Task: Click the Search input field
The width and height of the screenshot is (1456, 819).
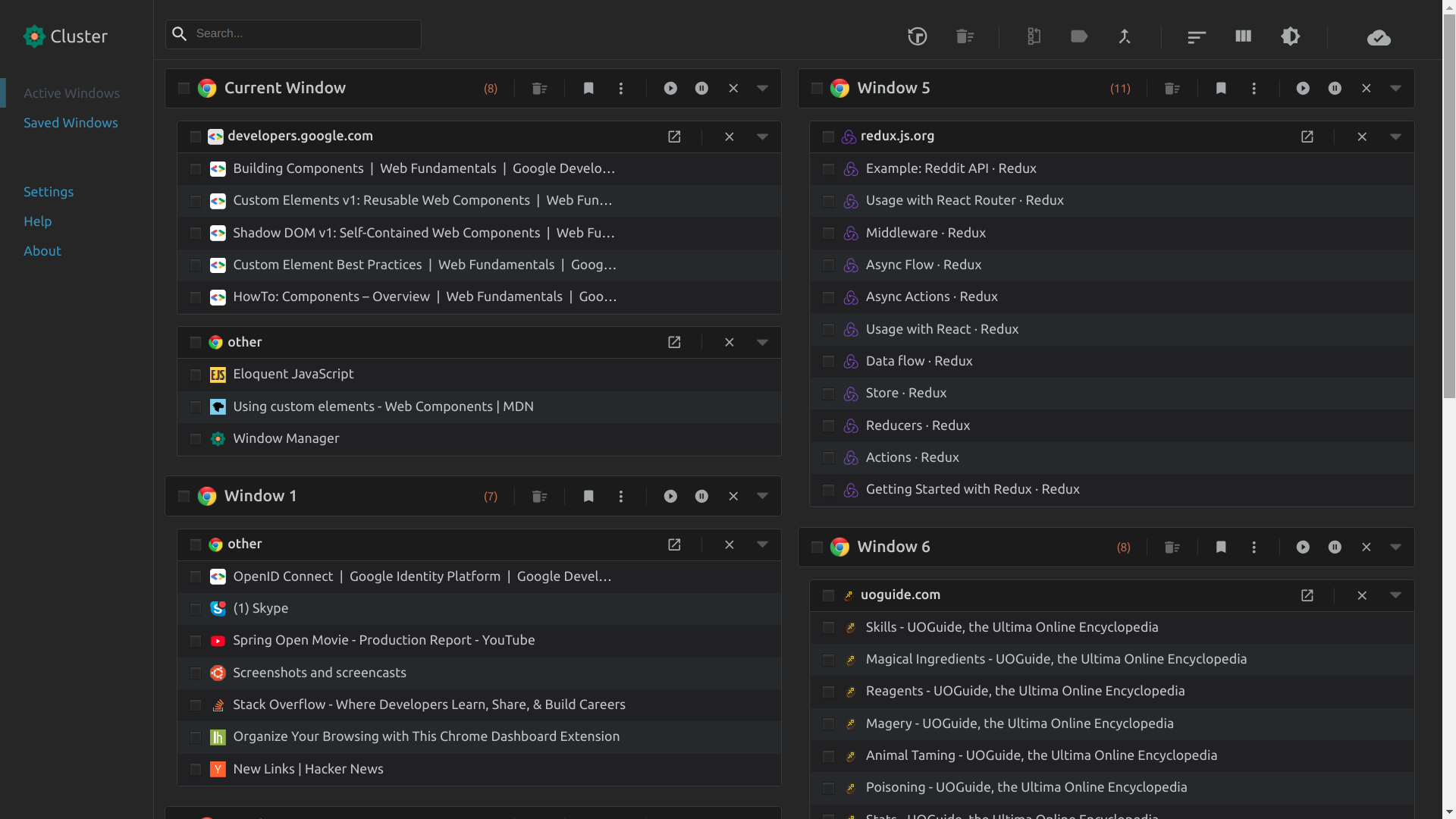Action: click(x=293, y=34)
